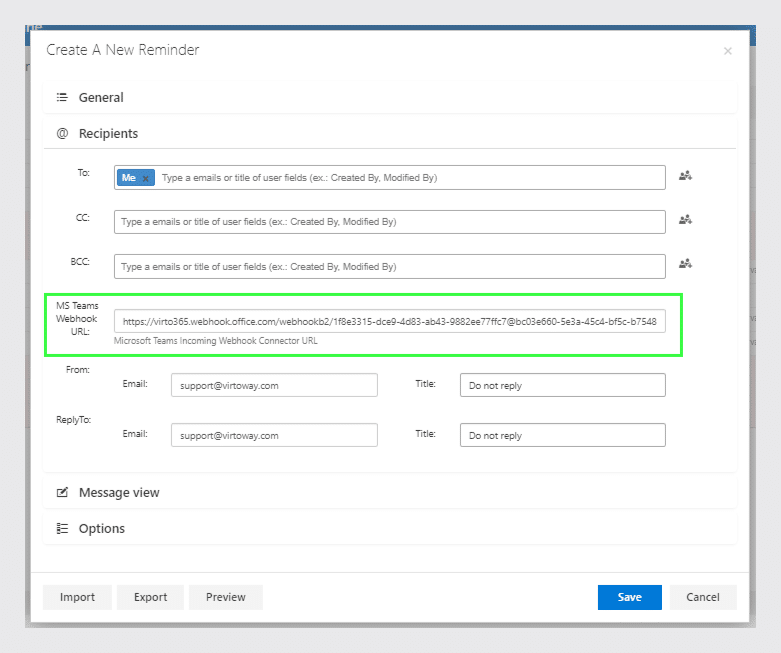Close the Create A New Reminder dialog
Viewport: 781px width, 653px height.
coord(728,51)
